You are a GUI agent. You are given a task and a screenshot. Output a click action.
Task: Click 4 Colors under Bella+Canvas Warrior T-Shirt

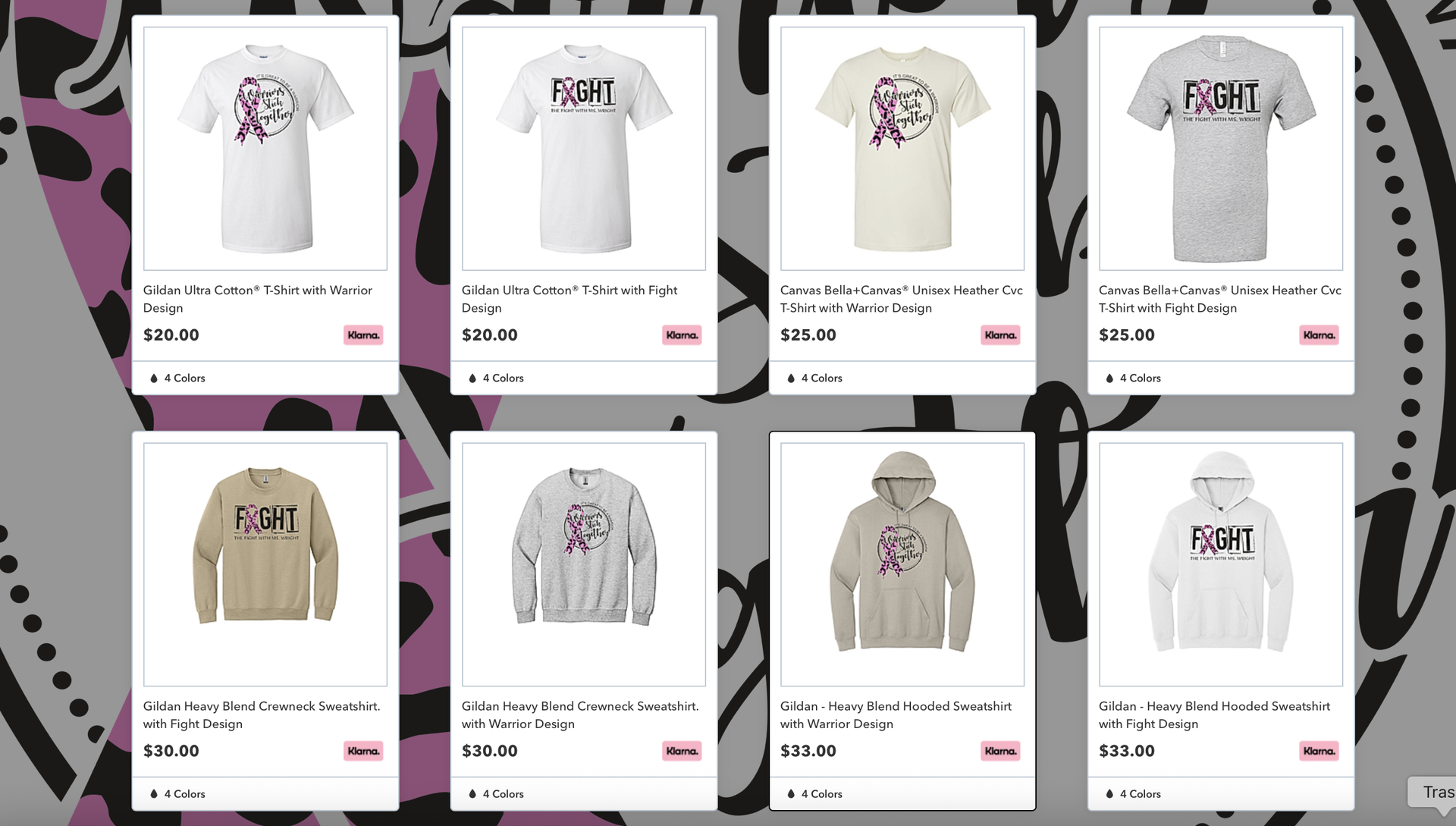(822, 378)
